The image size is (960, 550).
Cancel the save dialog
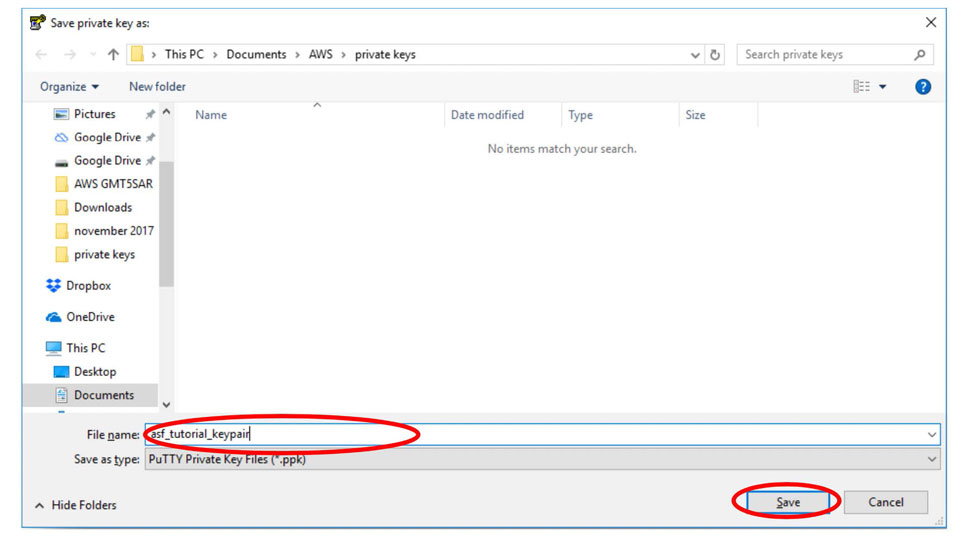(x=885, y=502)
